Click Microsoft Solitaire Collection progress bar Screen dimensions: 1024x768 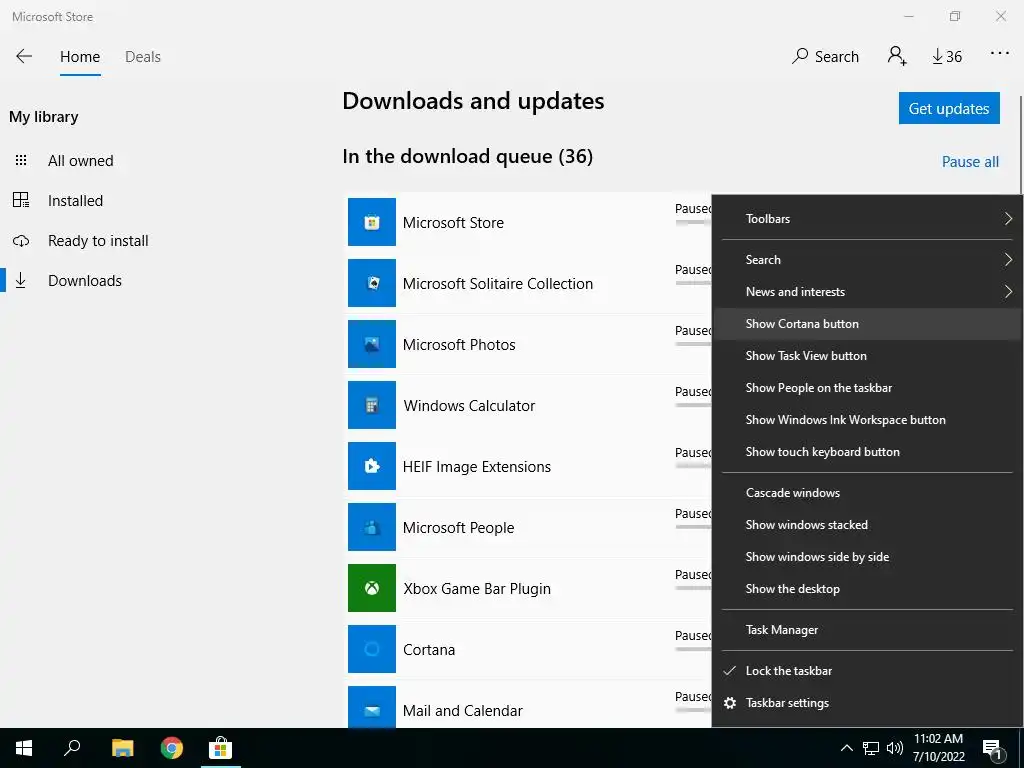(693, 283)
